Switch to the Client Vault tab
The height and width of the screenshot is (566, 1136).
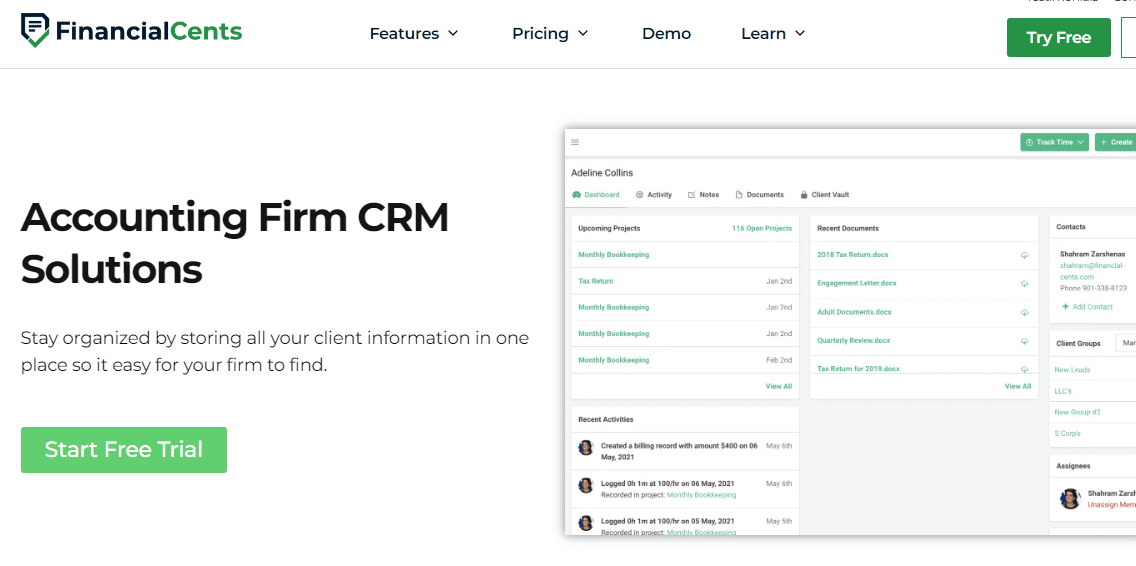point(824,195)
